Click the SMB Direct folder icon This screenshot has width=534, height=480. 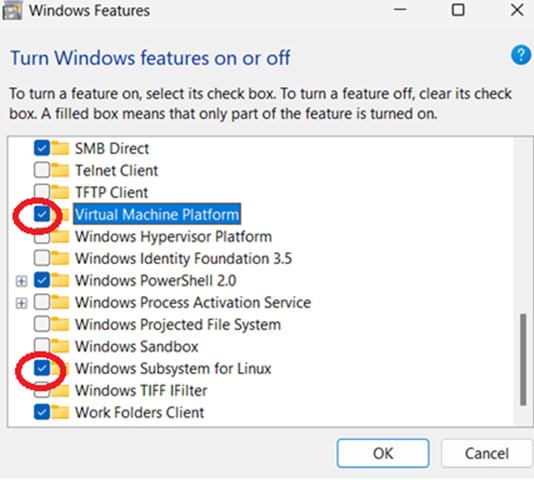tap(60, 148)
